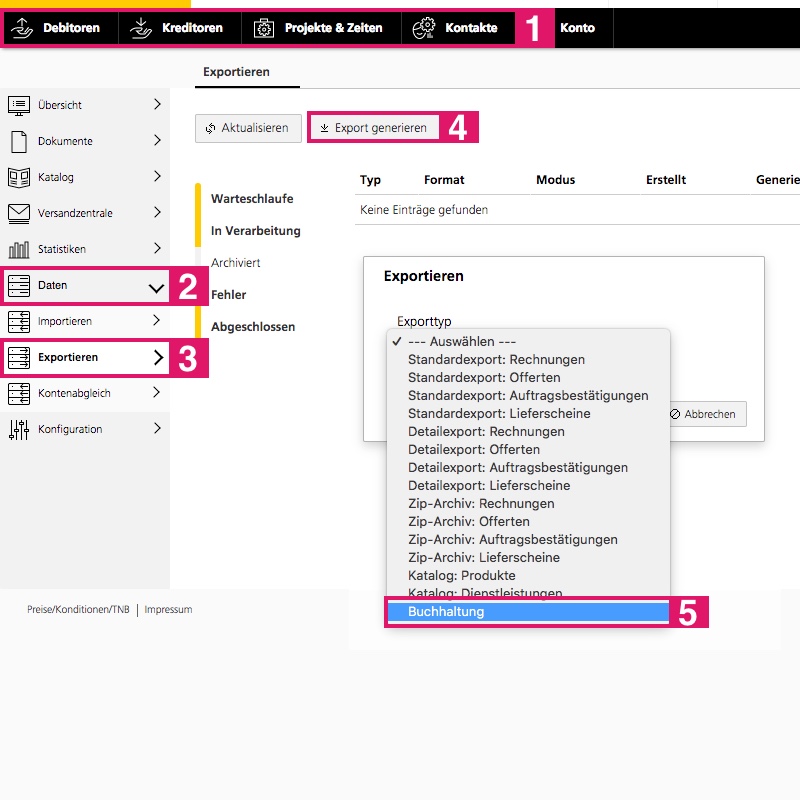Switch to the Abgeschlossen status filter
The width and height of the screenshot is (800, 800).
tap(253, 327)
